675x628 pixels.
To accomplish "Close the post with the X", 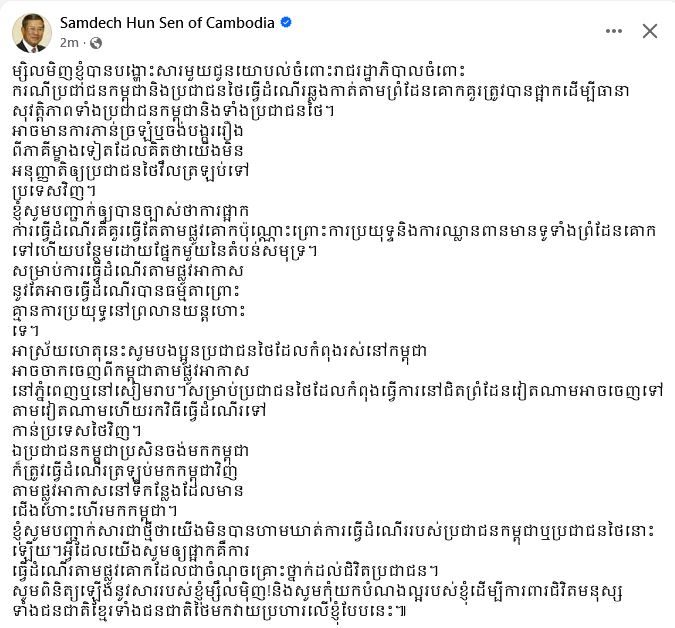I will (649, 31).
